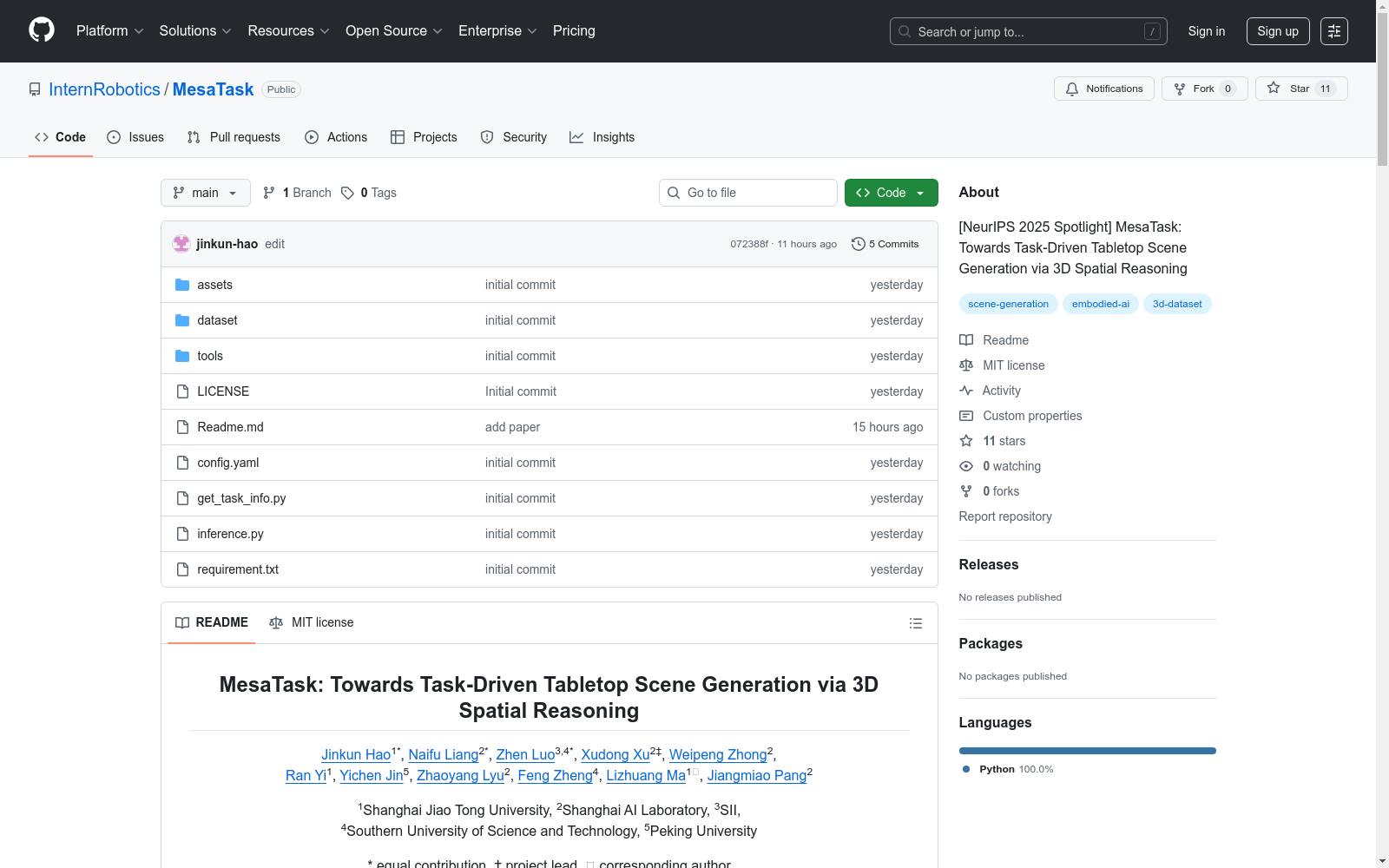Expand the Solutions menu

tap(195, 31)
